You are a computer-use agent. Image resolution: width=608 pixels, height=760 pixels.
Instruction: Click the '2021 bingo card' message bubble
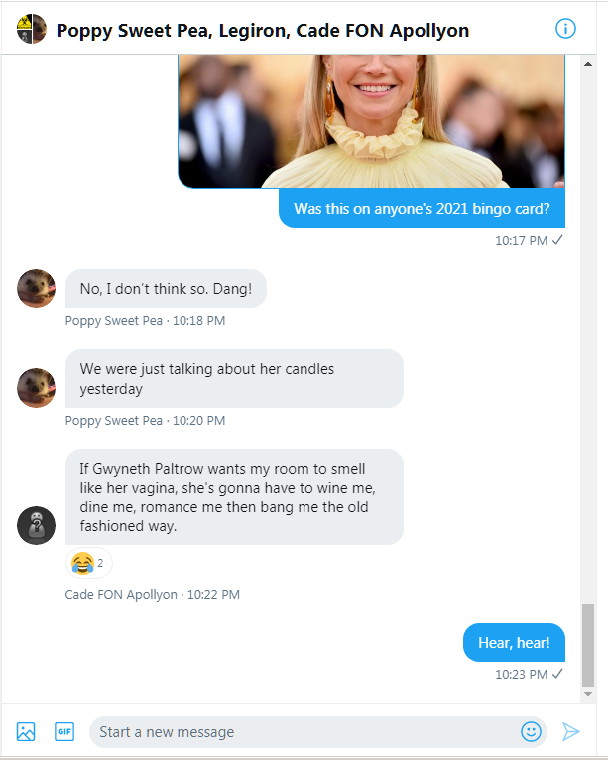tap(421, 210)
